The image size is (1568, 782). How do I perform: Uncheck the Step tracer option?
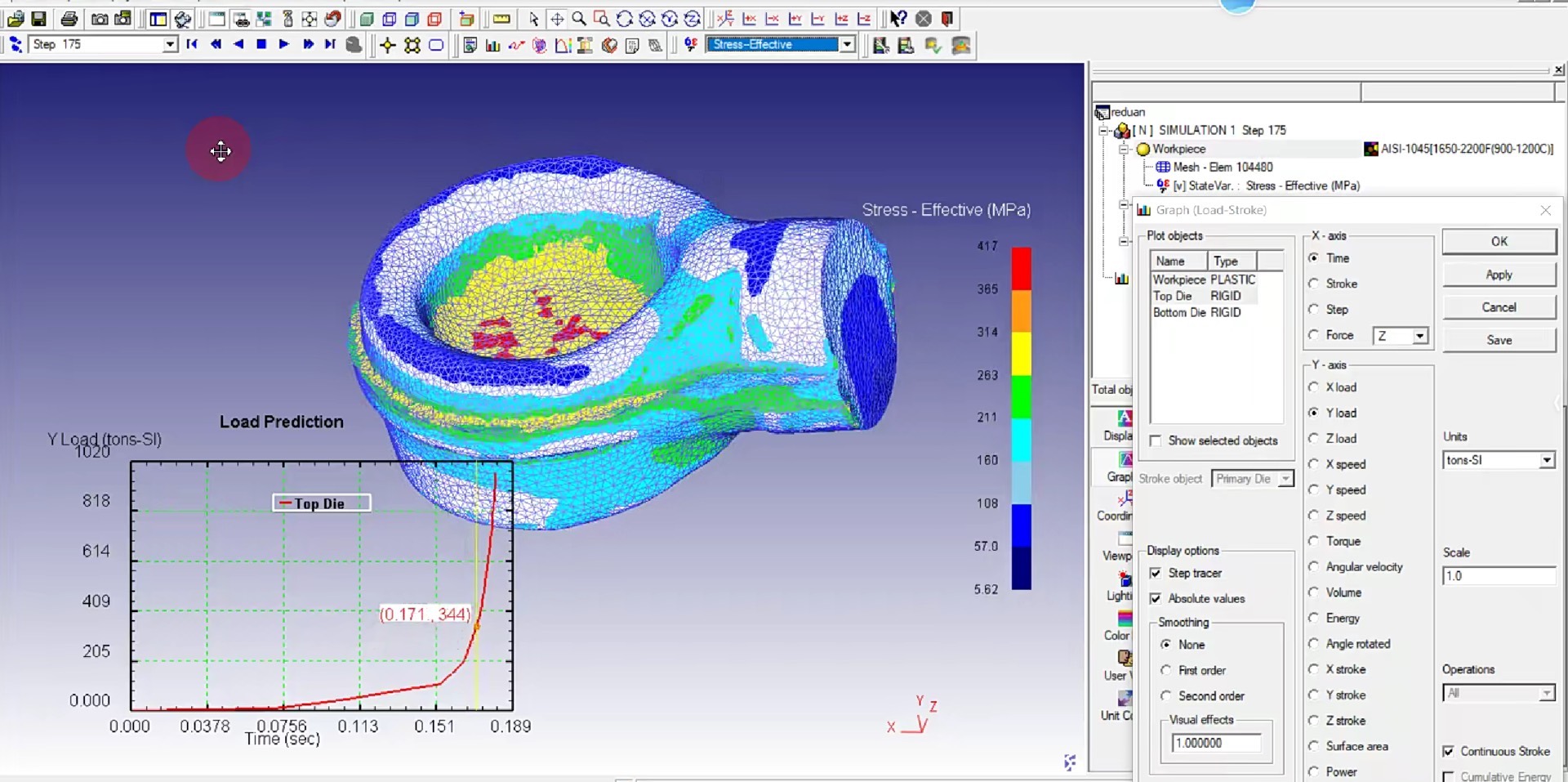1156,574
